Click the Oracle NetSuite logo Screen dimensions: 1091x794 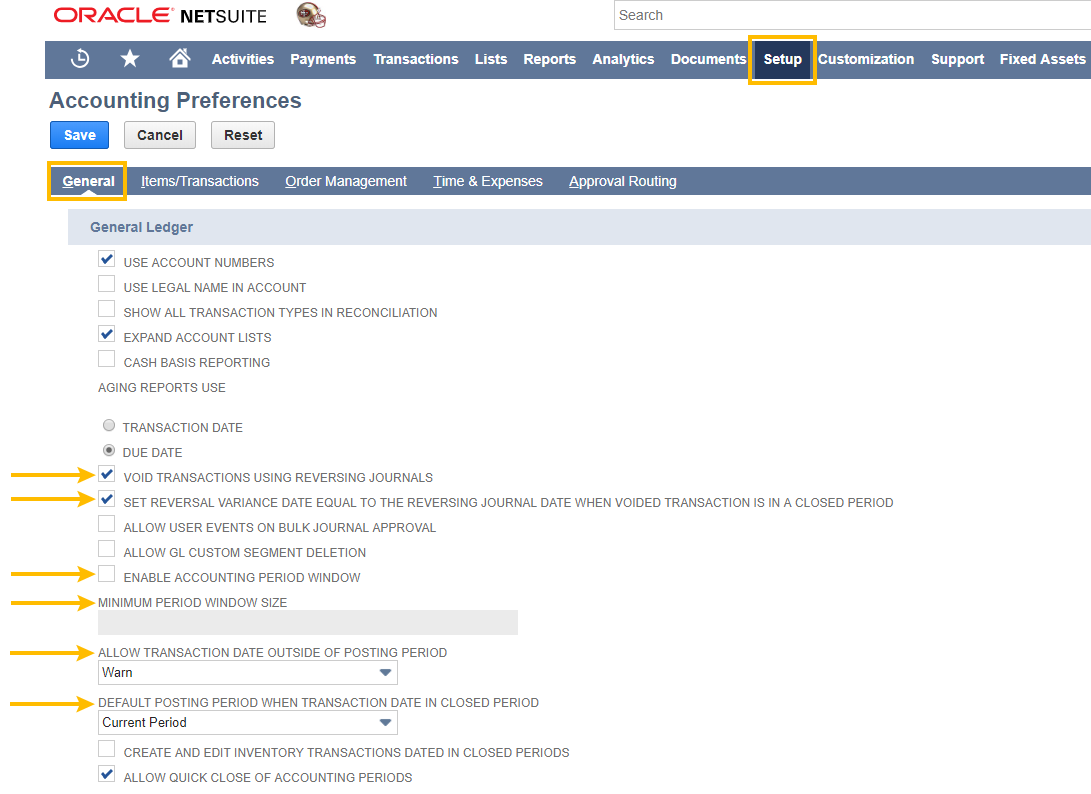pyautogui.click(x=160, y=16)
